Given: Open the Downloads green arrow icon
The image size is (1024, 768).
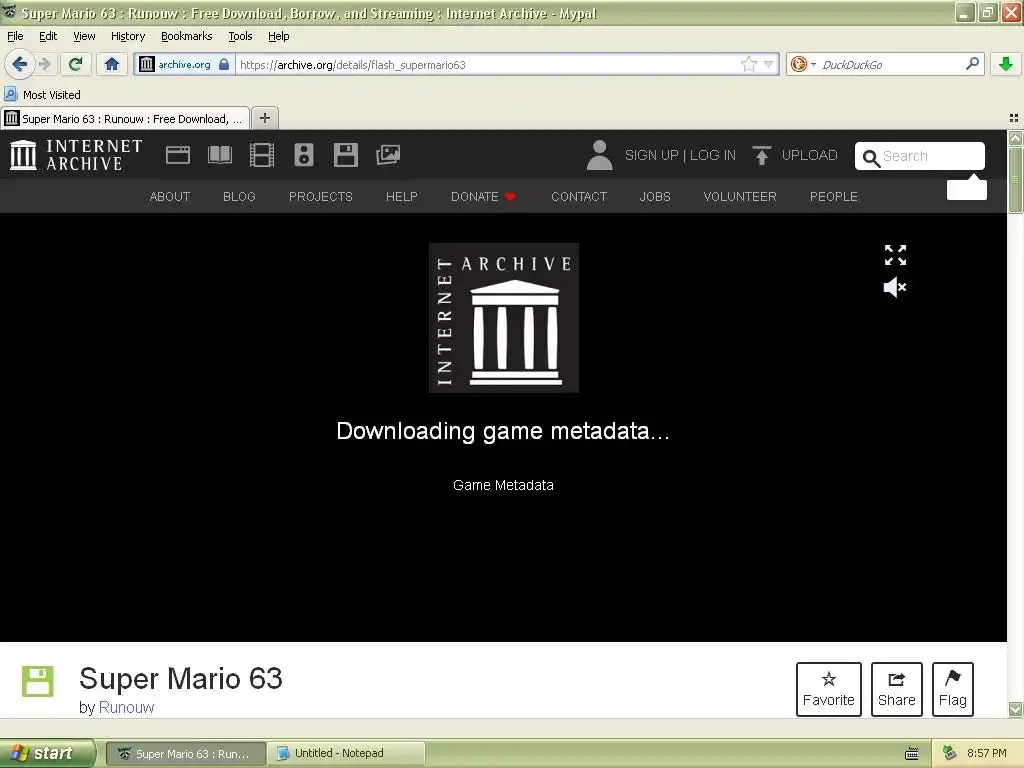Looking at the screenshot, I should coord(1006,64).
